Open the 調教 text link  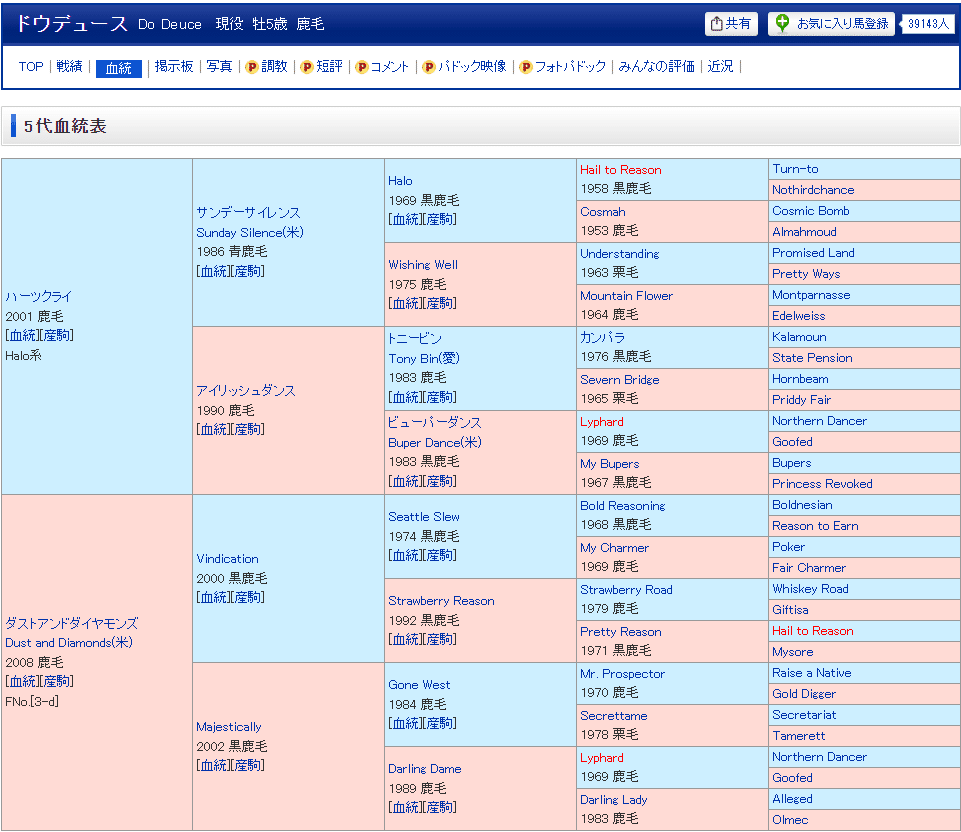(274, 66)
